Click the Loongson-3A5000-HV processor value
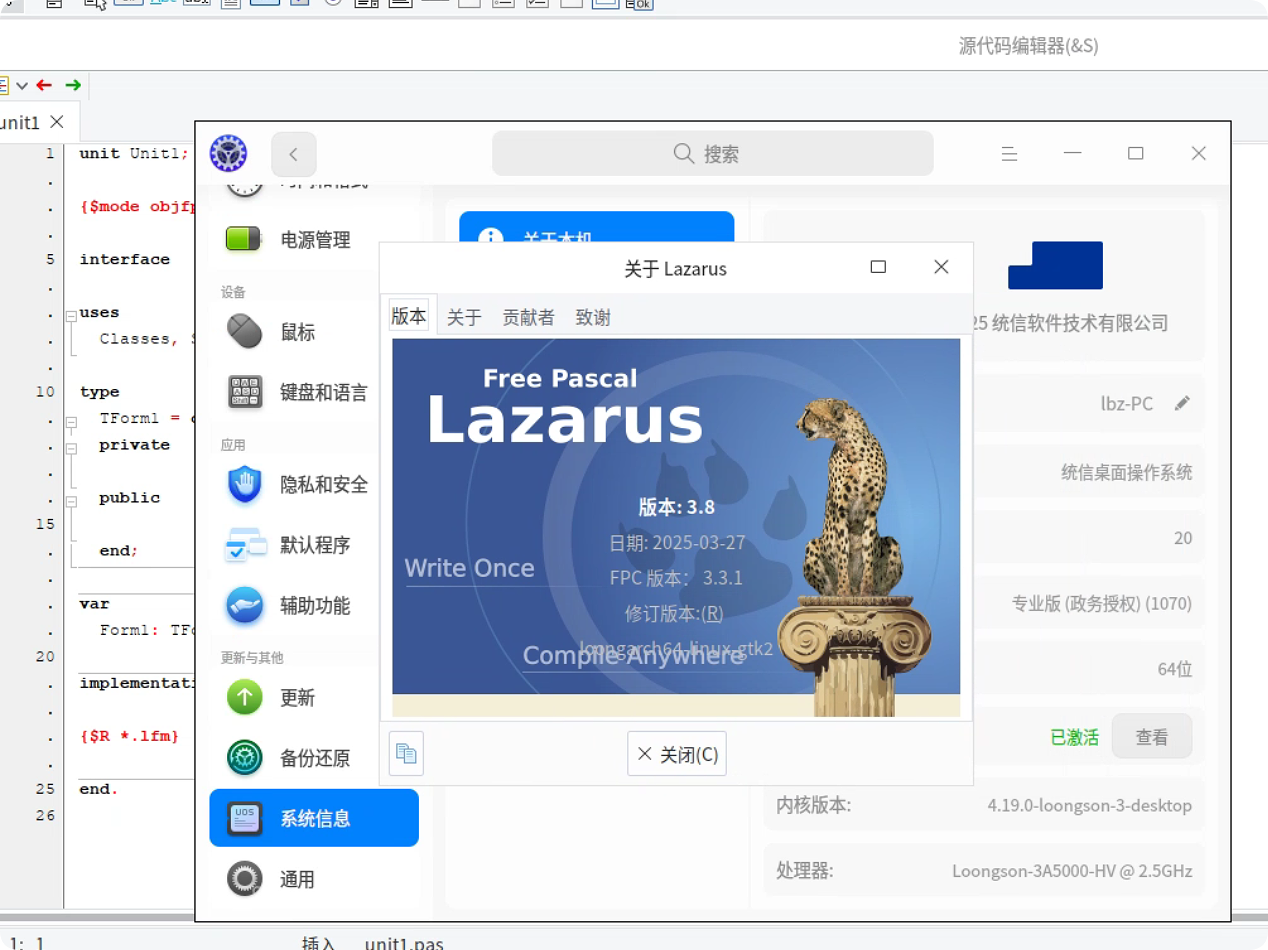Image resolution: width=1268 pixels, height=950 pixels. [x=1072, y=871]
